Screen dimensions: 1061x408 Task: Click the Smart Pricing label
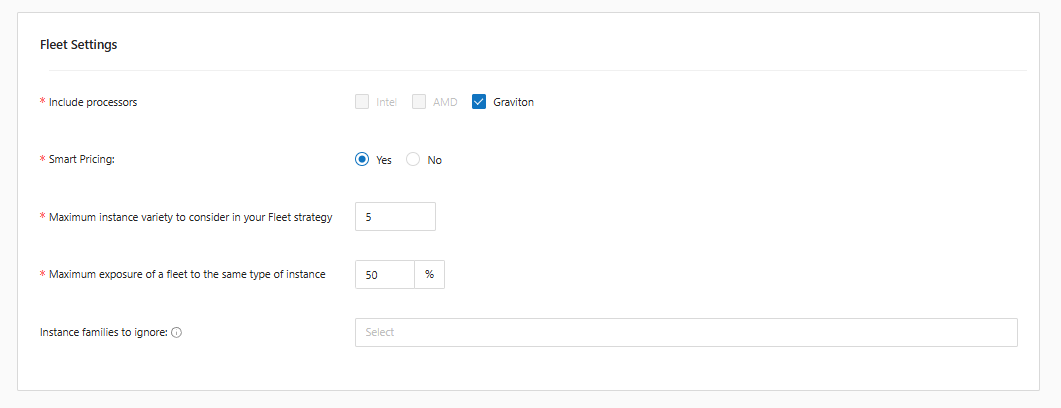point(82,160)
